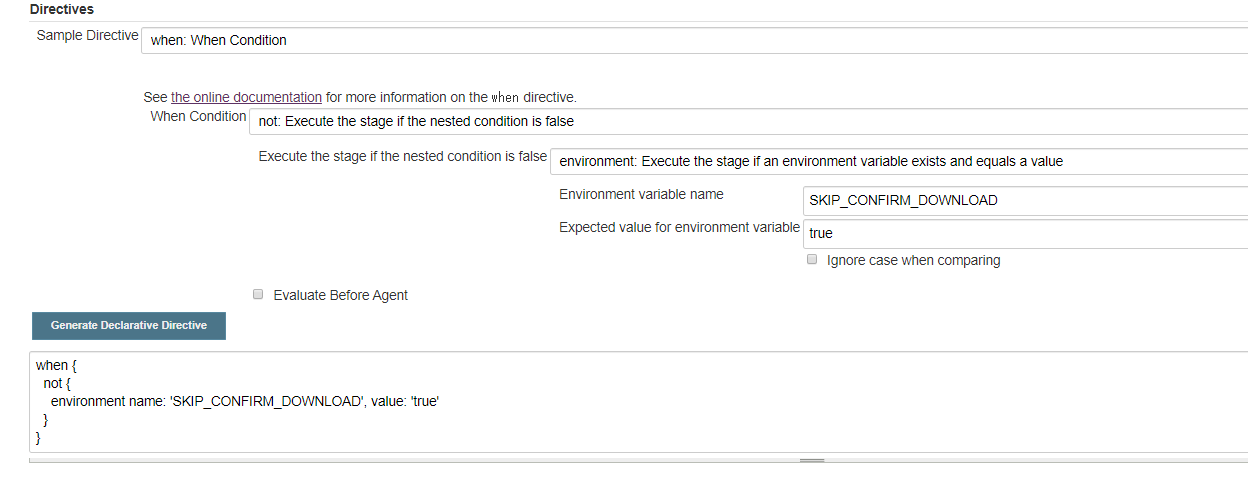Open the nested environment condition dropdown
The width and height of the screenshot is (1248, 490).
(899, 161)
